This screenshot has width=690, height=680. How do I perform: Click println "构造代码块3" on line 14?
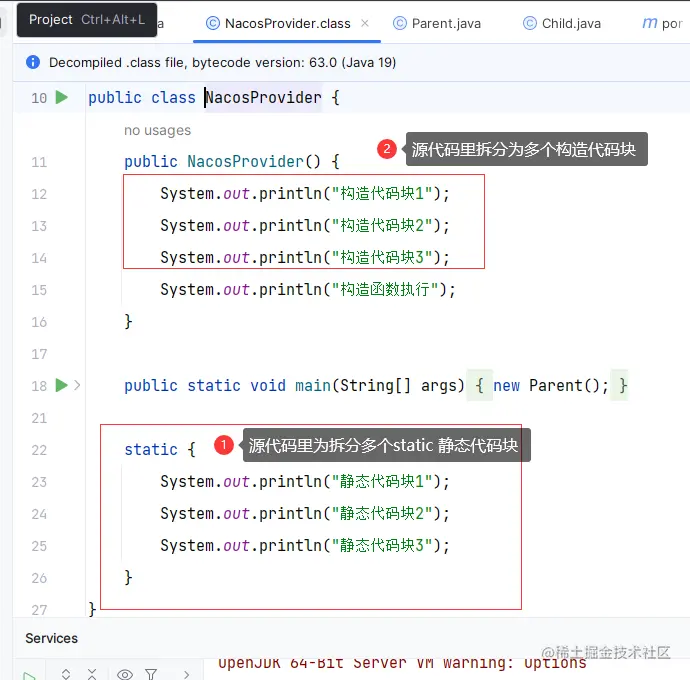click(305, 257)
